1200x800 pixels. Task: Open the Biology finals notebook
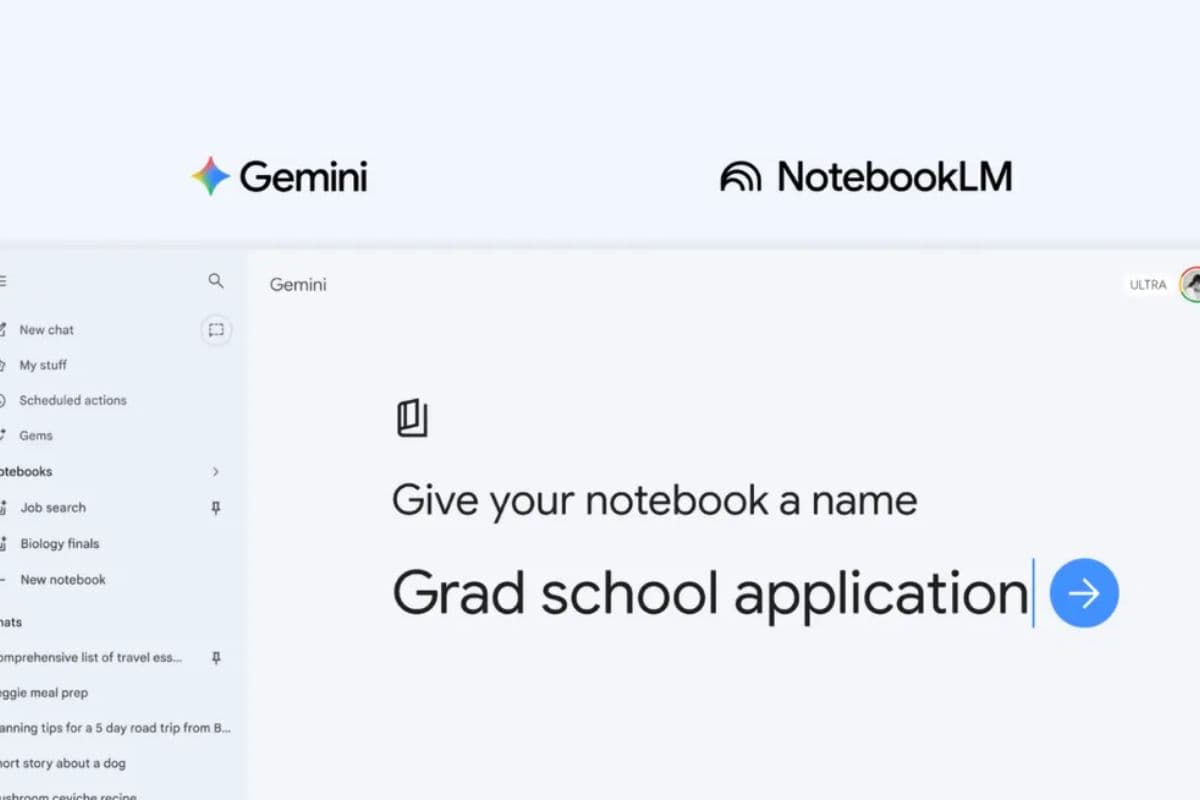pos(58,543)
